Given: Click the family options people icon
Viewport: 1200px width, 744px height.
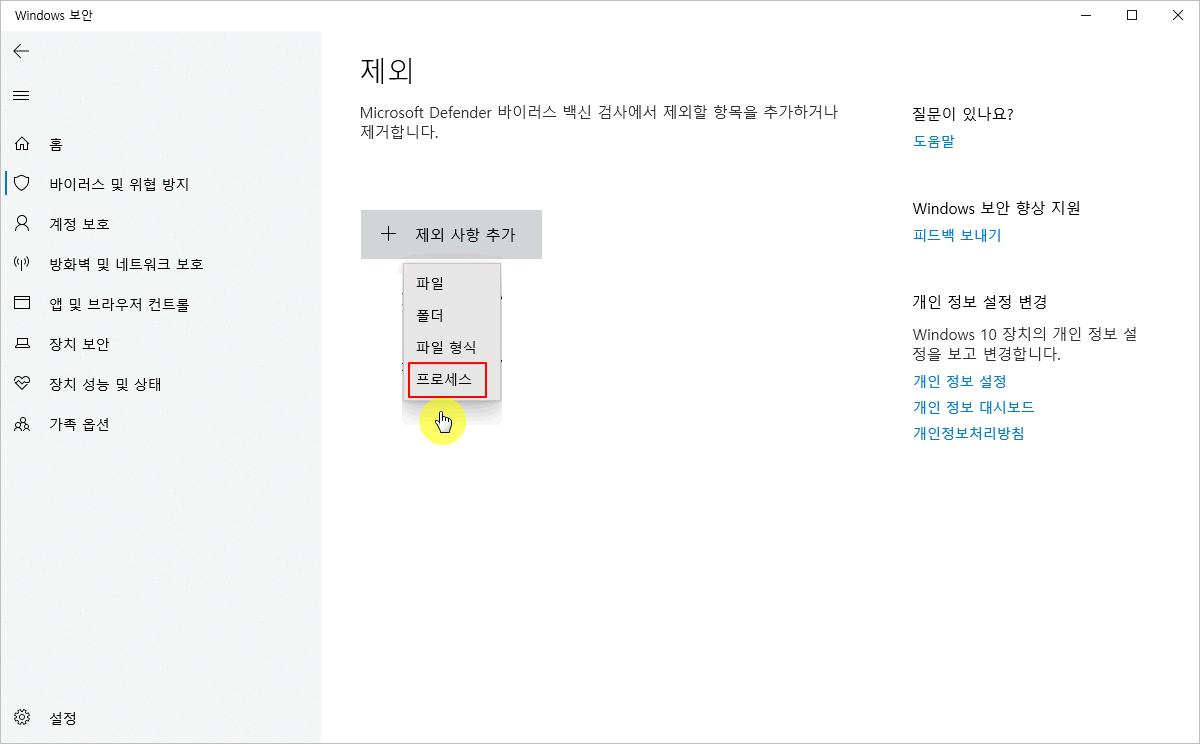Looking at the screenshot, I should pyautogui.click(x=22, y=424).
